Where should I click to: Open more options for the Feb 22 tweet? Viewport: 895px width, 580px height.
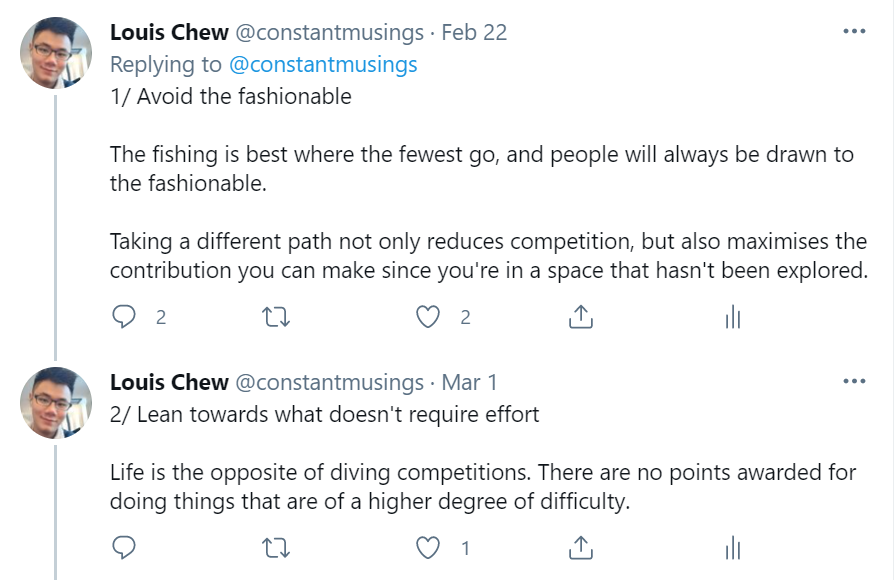(x=853, y=32)
